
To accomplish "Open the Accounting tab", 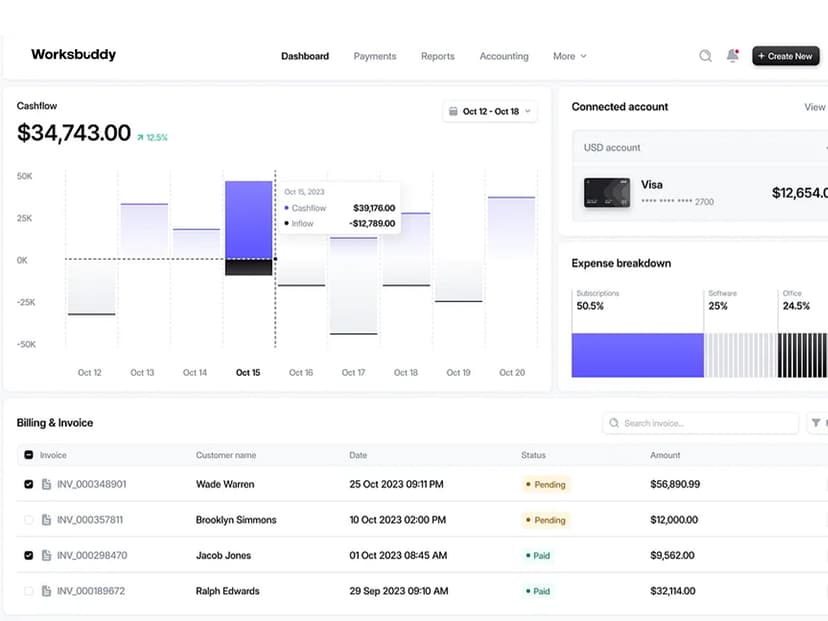I will pyautogui.click(x=504, y=56).
